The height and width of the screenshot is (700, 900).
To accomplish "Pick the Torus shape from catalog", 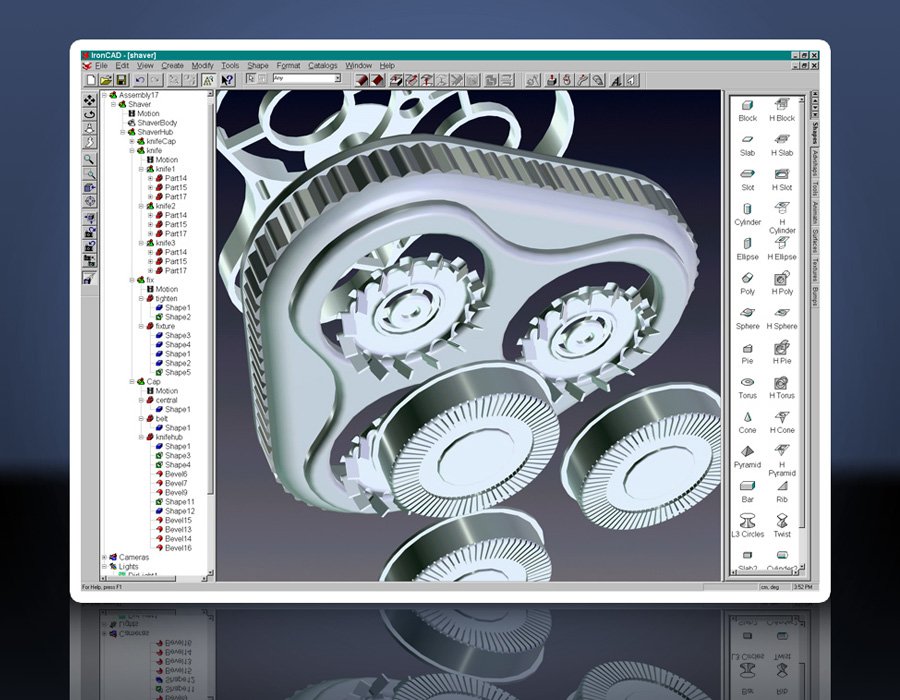I will coord(747,384).
